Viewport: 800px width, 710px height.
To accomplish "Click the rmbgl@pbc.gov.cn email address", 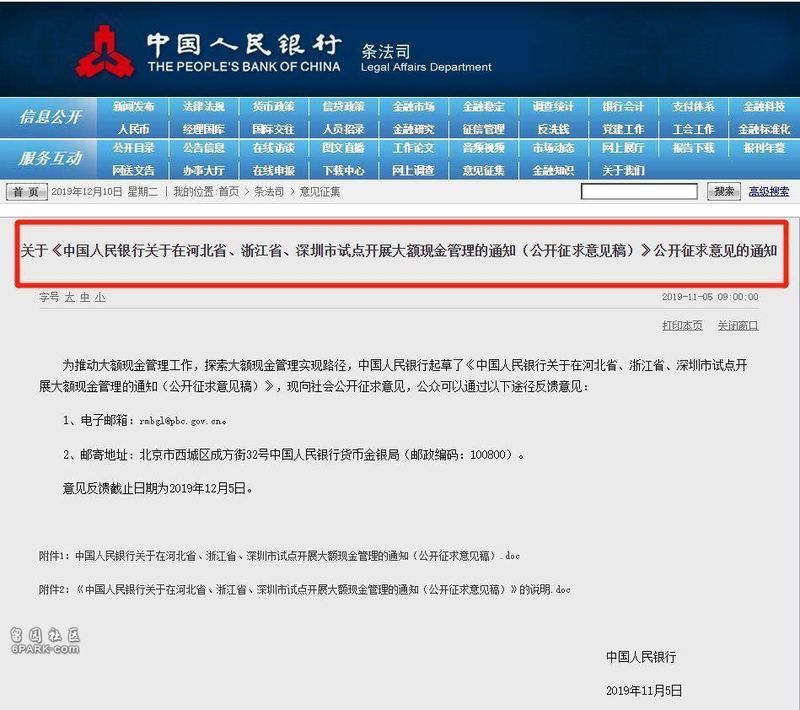I will [x=183, y=421].
